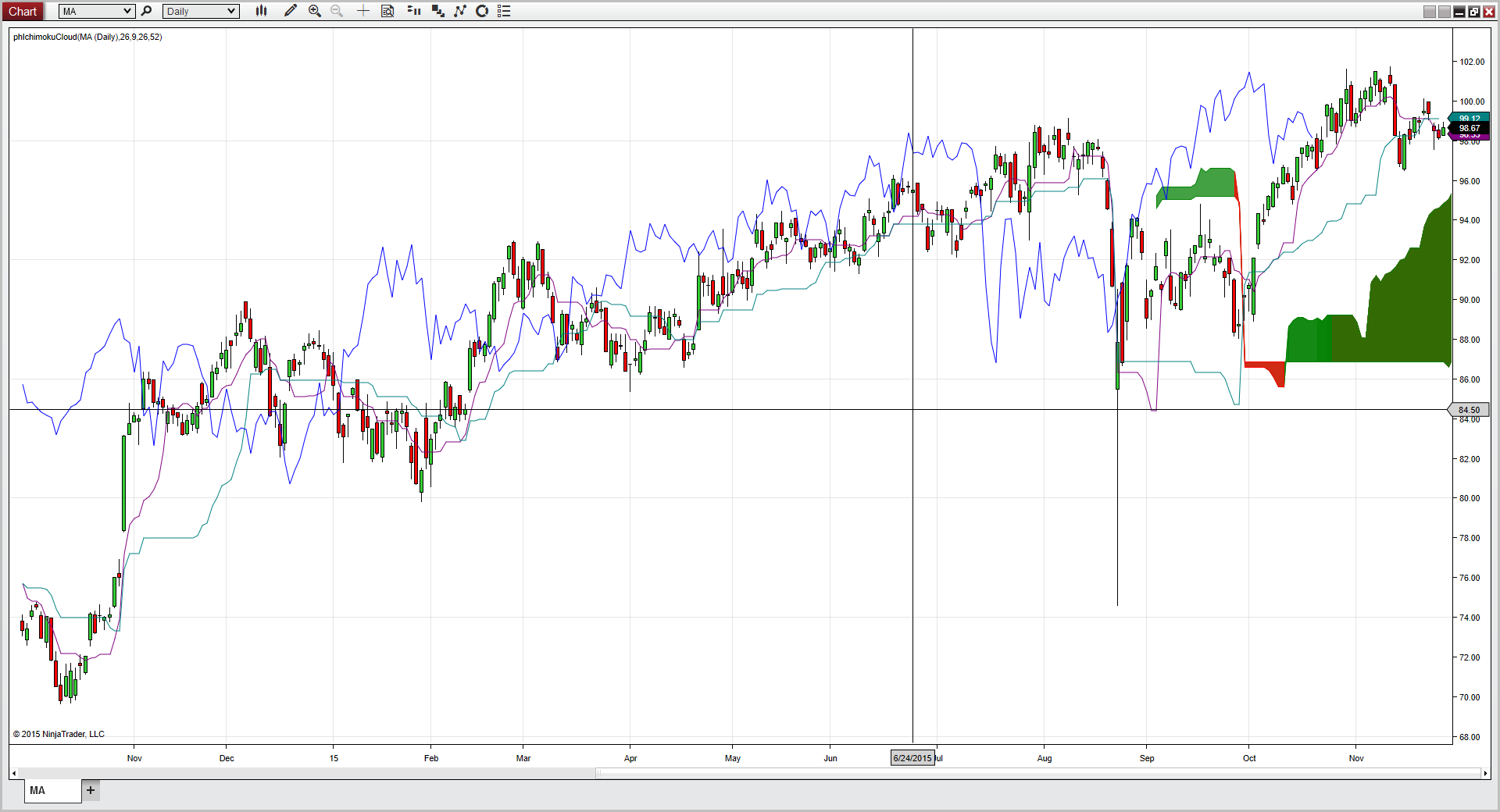The image size is (1500, 812).
Task: Open the properties list icon
Action: 505,11
